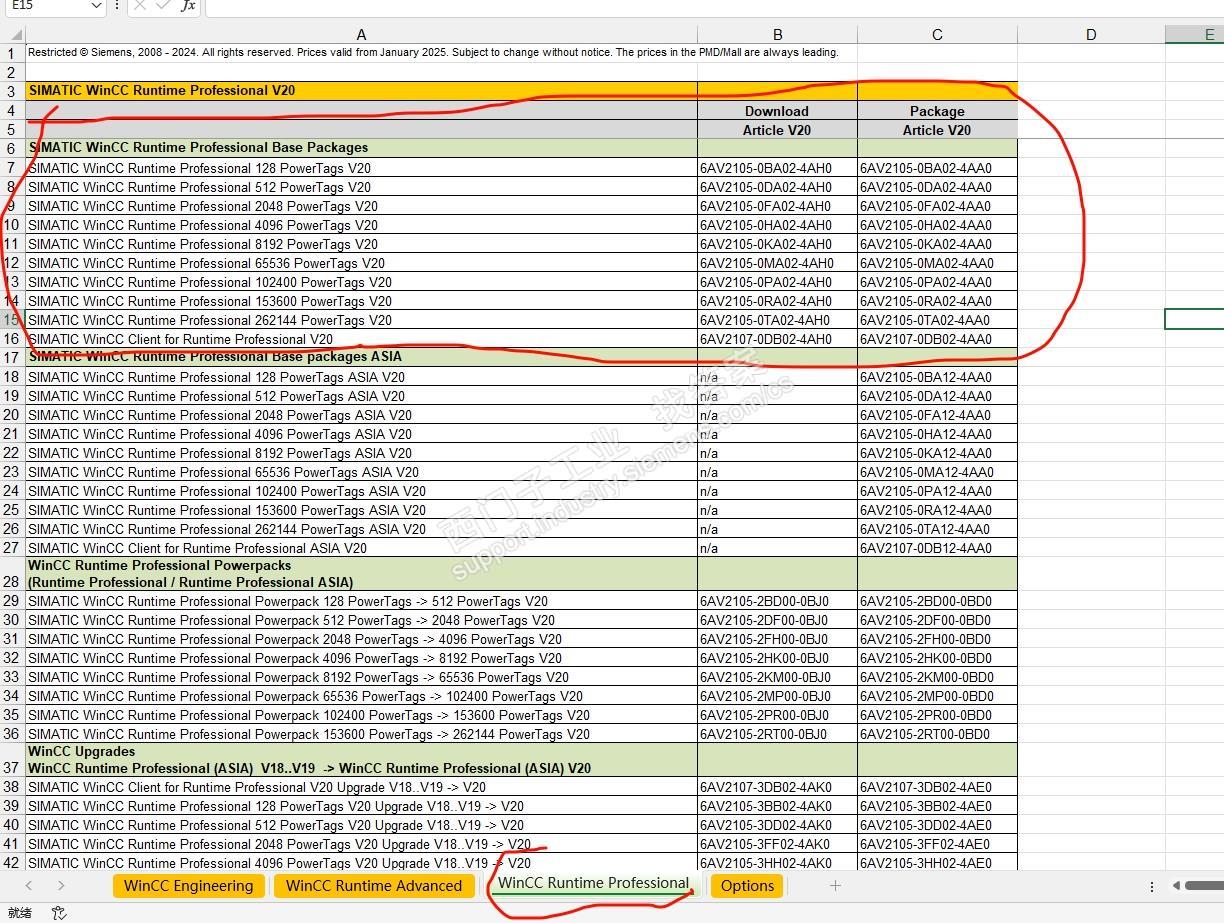Go to previous sheet with left arrow
The image size is (1224, 923).
tap(29, 885)
